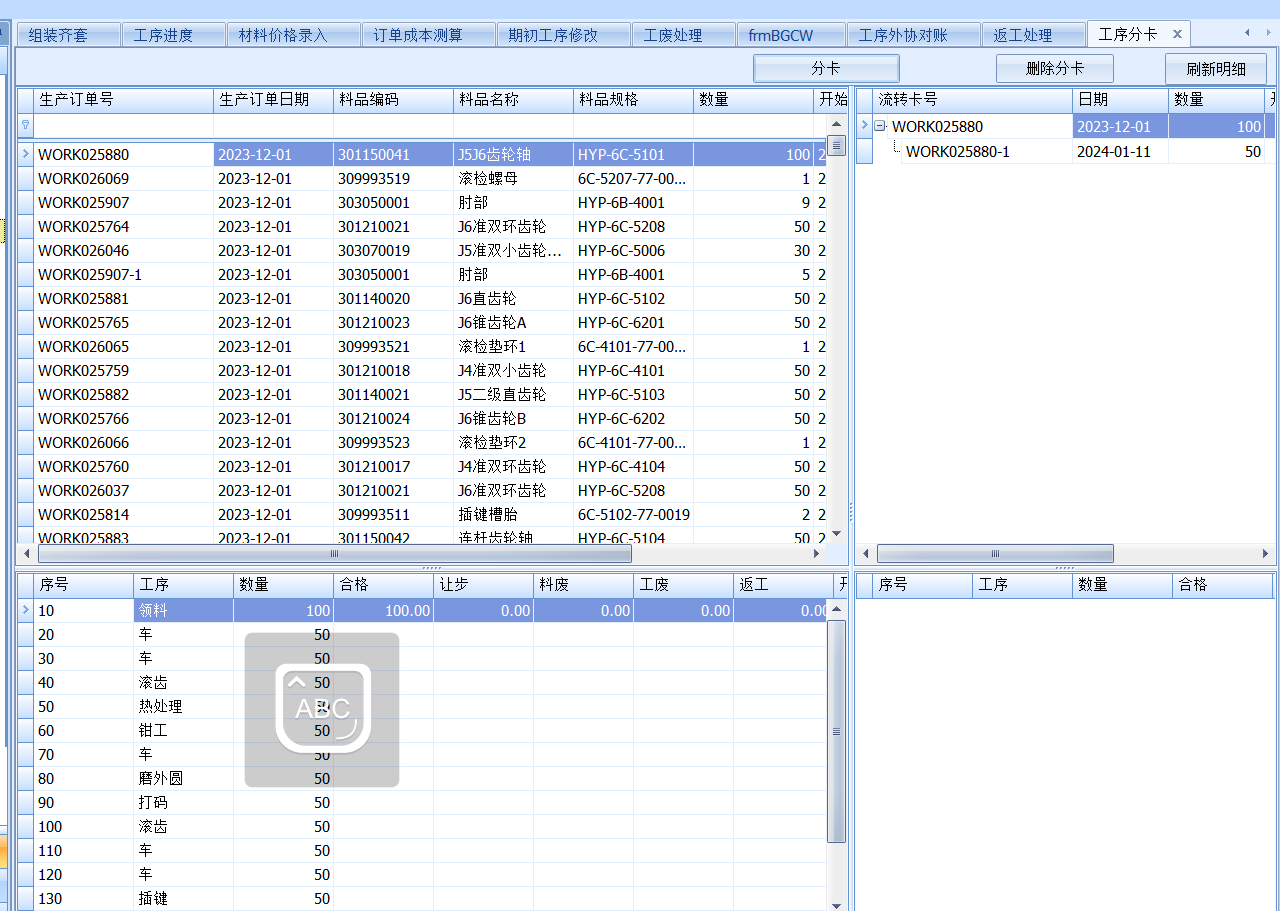This screenshot has width=1280, height=911.
Task: Sort by 生产订单日期 column header
Action: (x=273, y=100)
